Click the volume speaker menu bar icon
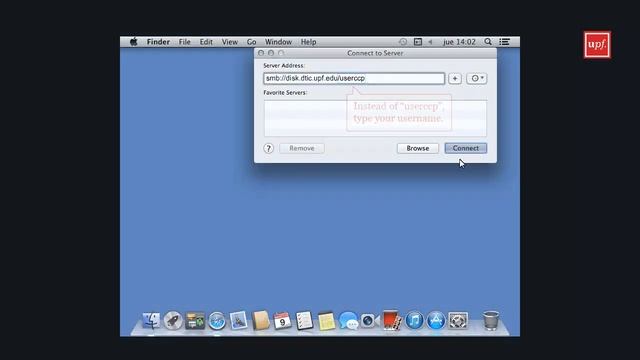The width and height of the screenshot is (640, 360). 430,42
